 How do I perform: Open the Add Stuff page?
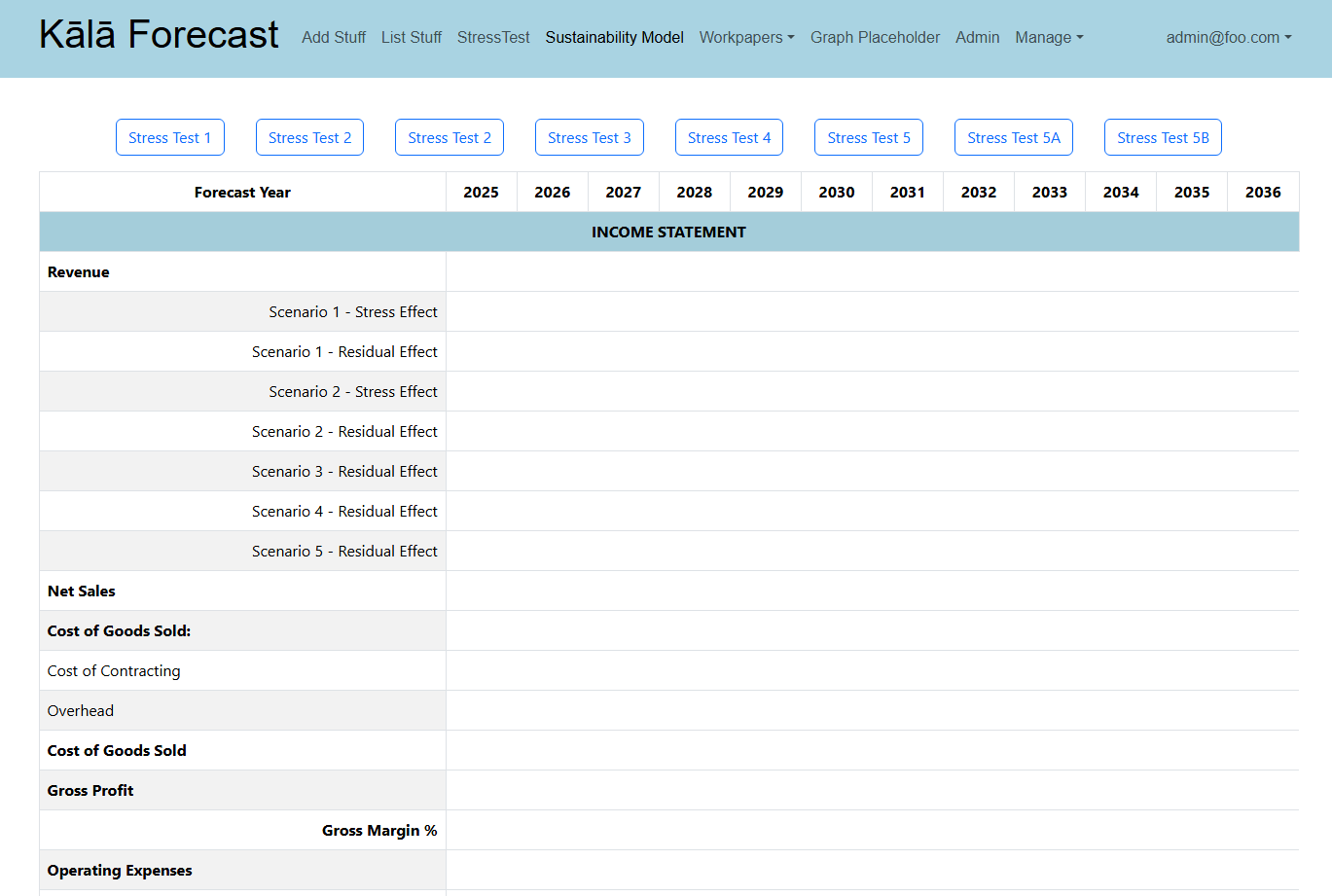pyautogui.click(x=334, y=37)
